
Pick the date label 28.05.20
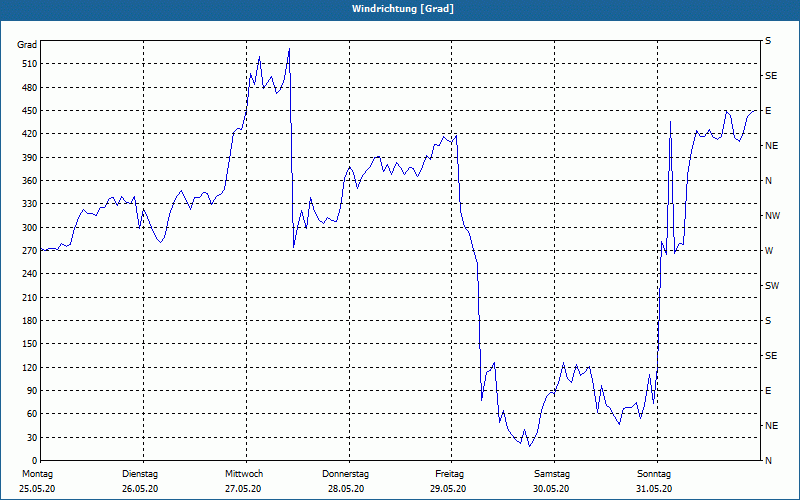346,489
